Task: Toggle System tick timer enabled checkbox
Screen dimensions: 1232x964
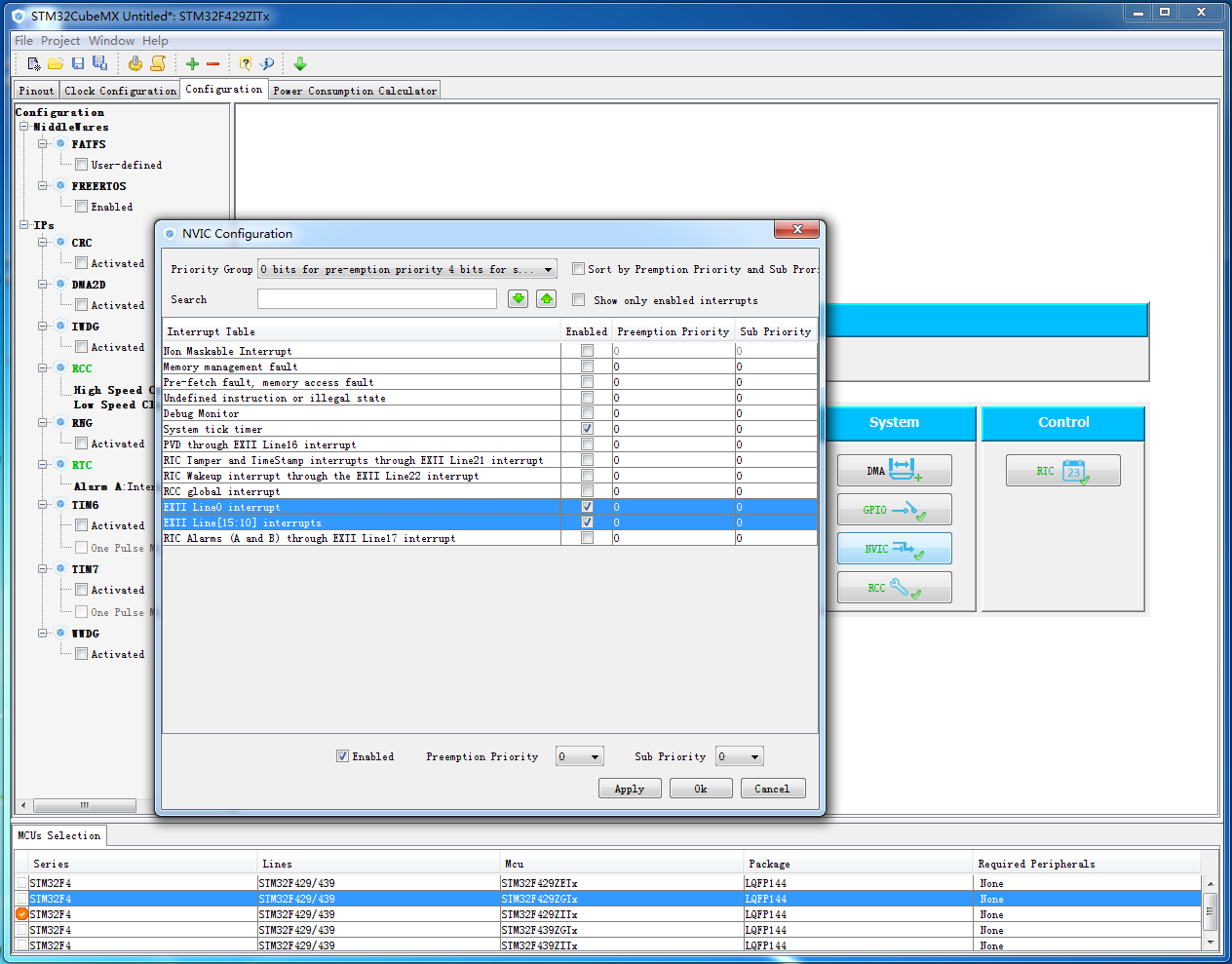Action: [x=587, y=429]
